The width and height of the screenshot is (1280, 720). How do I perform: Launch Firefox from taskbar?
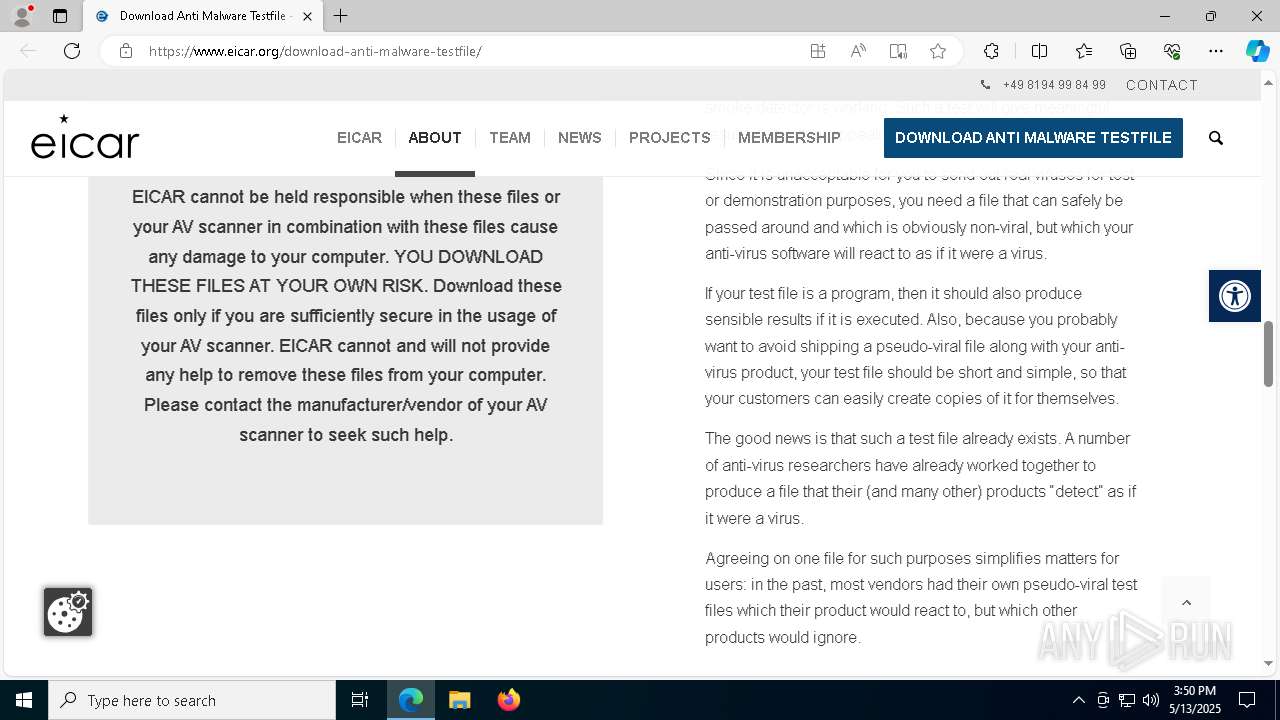pos(509,700)
